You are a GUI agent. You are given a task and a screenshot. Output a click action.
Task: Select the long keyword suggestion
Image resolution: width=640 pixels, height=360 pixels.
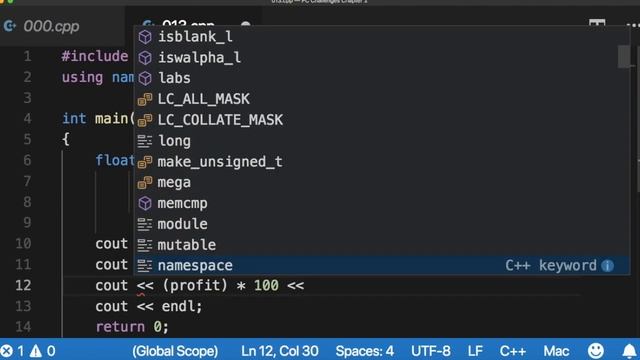pyautogui.click(x=382, y=141)
